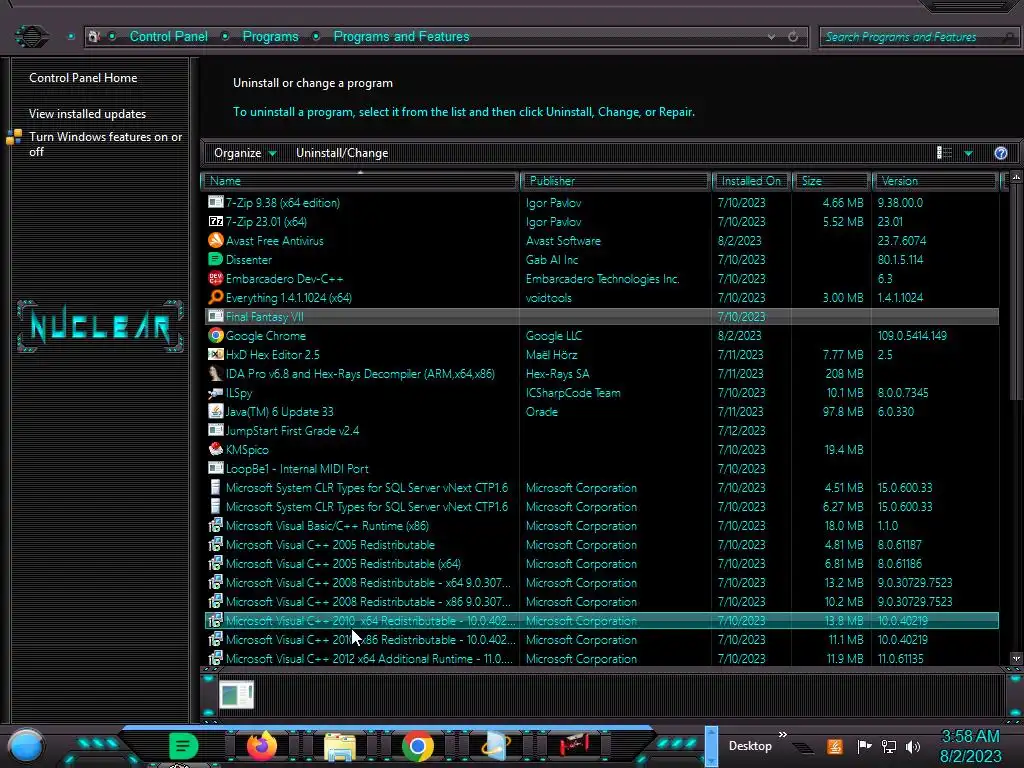
Task: Click the Desktop toolbar label on taskbar
Action: [x=750, y=745]
